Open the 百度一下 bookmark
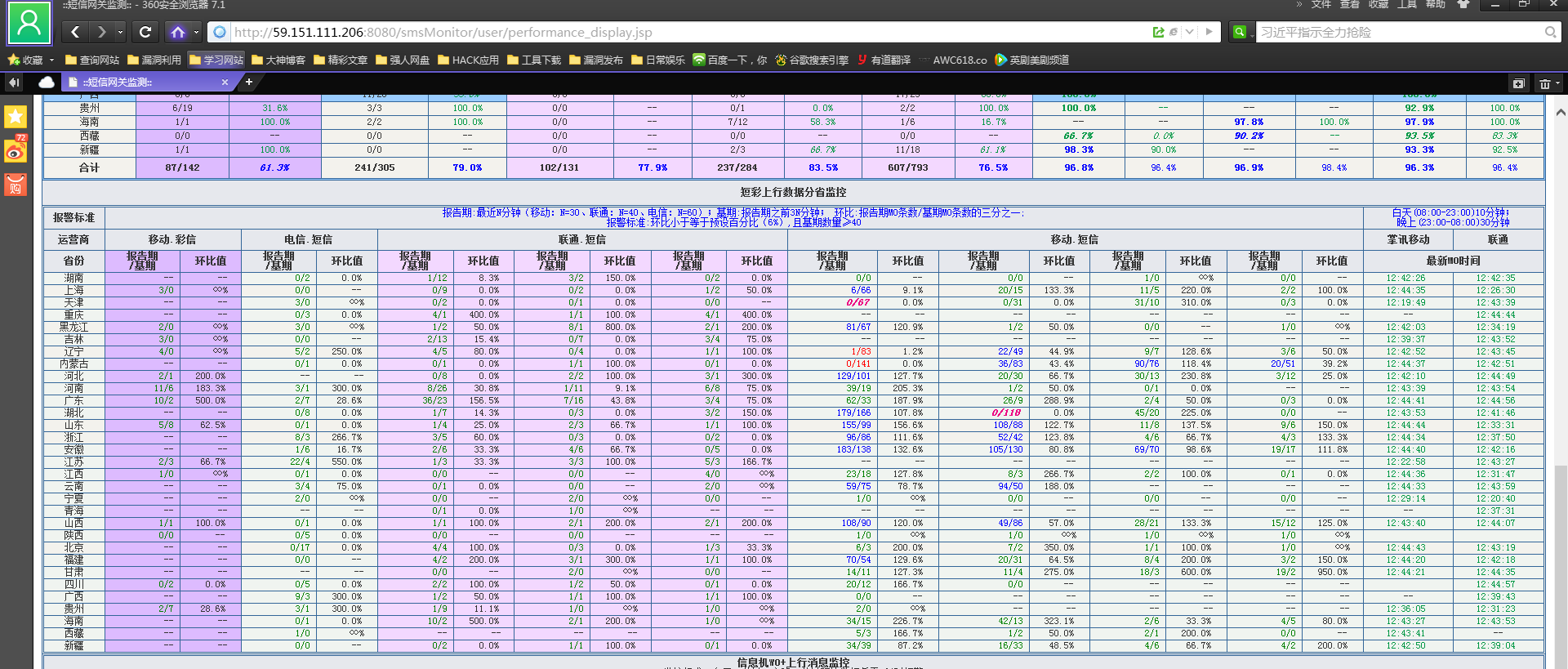This screenshot has height=669, width=1568. 730,60
